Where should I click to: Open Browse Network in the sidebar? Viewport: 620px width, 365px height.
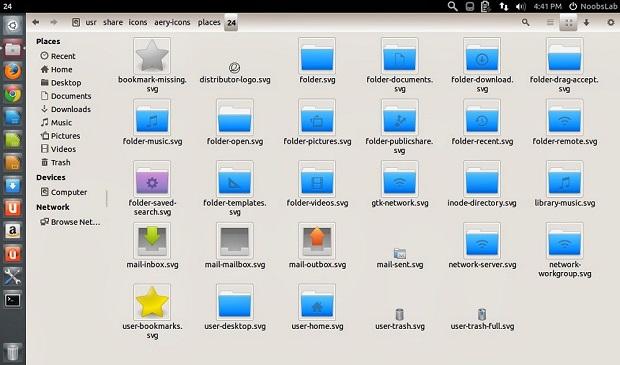70,222
